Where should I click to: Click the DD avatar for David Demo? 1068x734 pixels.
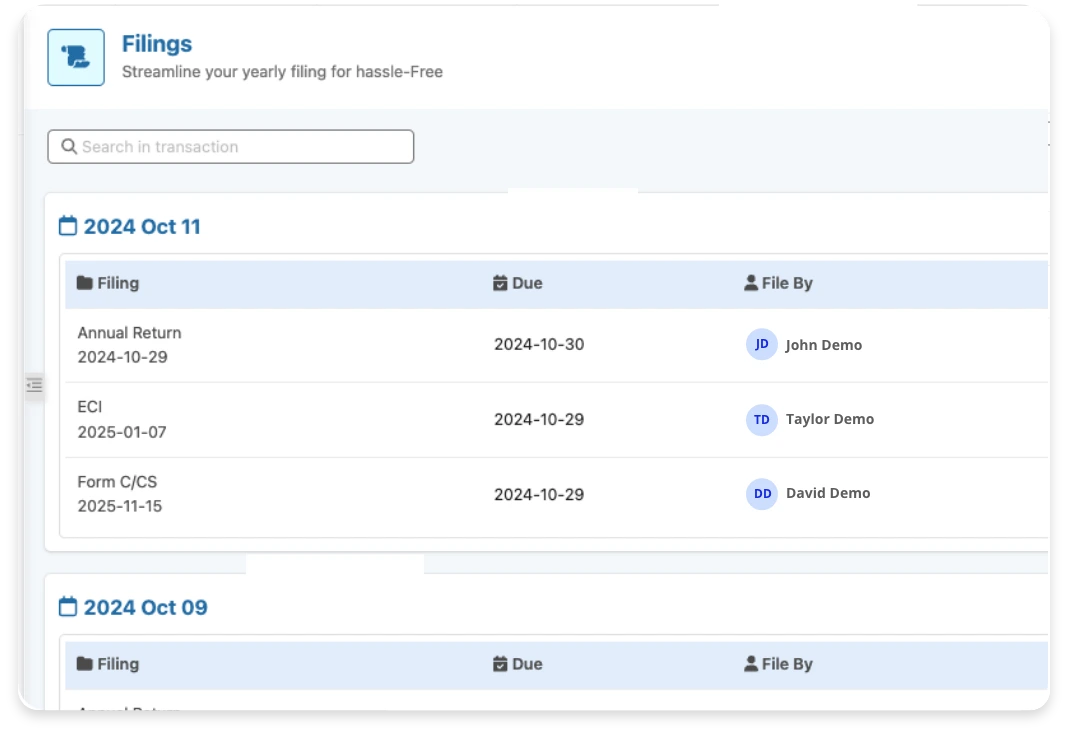coord(761,494)
